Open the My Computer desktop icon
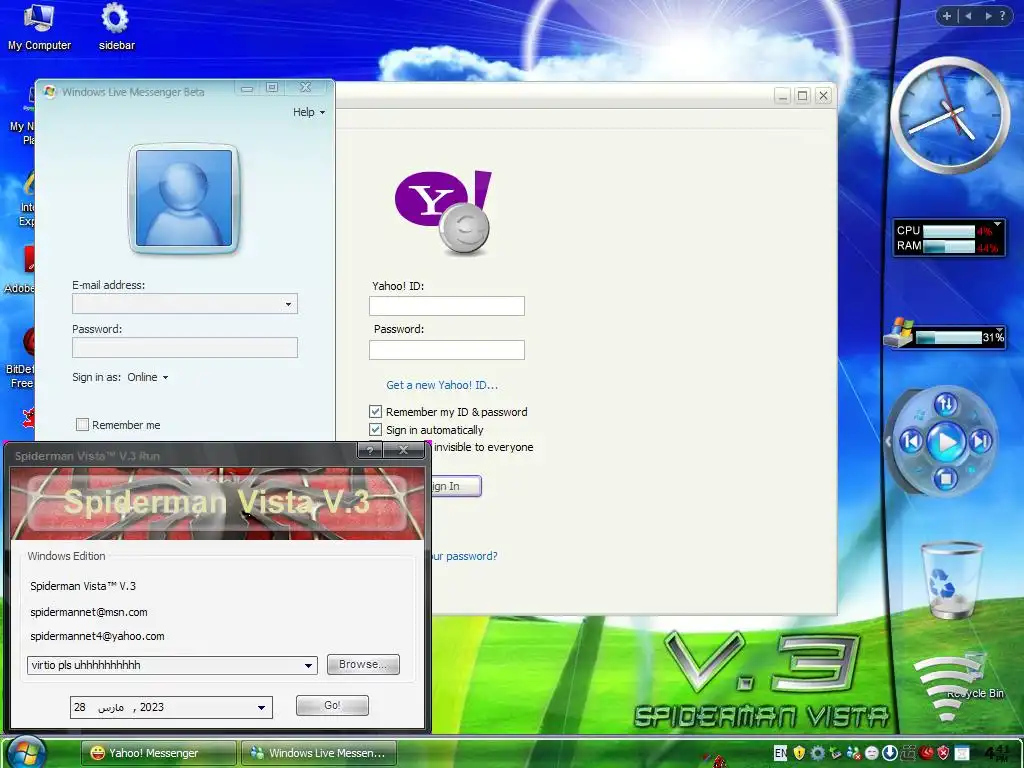Viewport: 1024px width, 768px height. point(39,26)
